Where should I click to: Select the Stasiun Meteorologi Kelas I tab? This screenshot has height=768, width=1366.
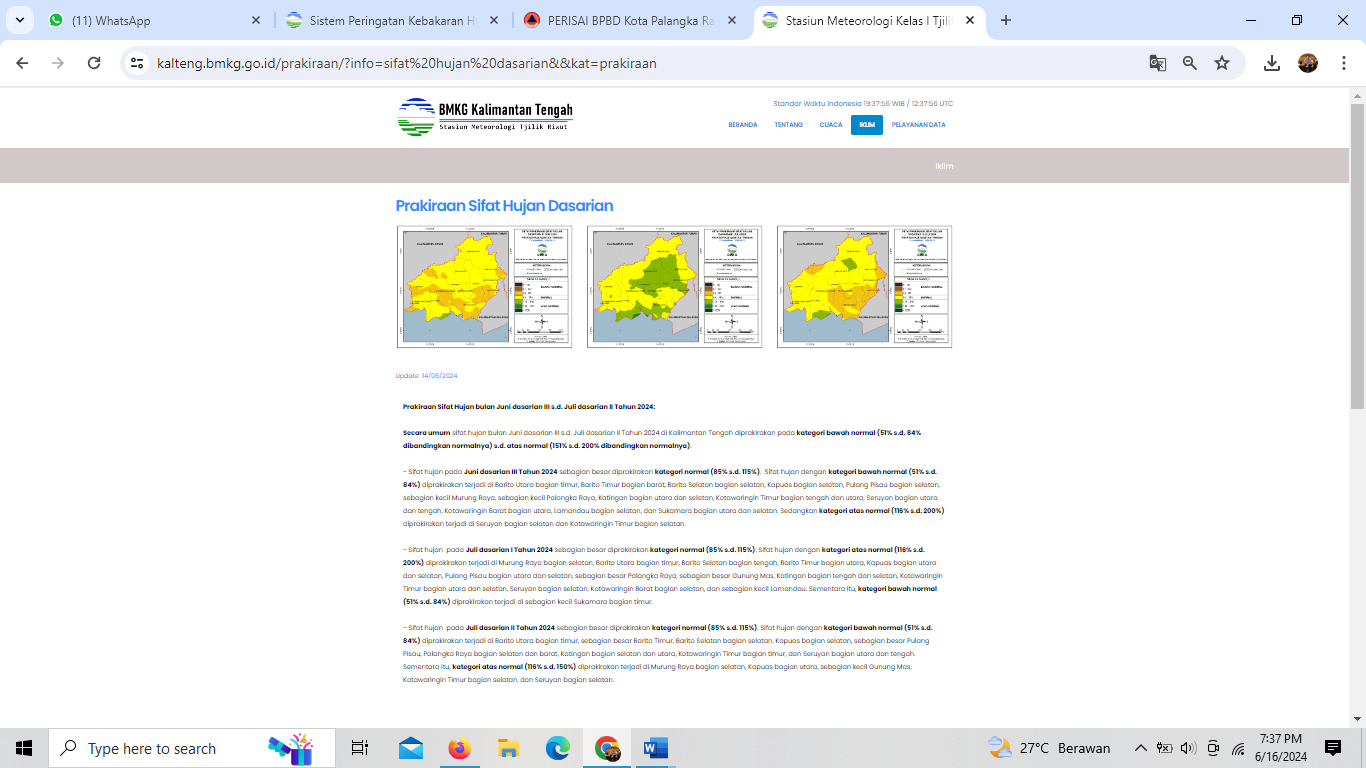tap(868, 20)
